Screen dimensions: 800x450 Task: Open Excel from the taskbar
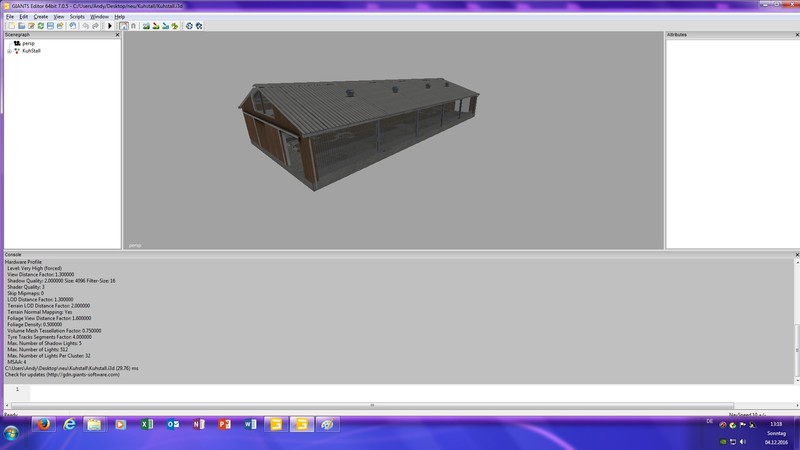coord(147,424)
